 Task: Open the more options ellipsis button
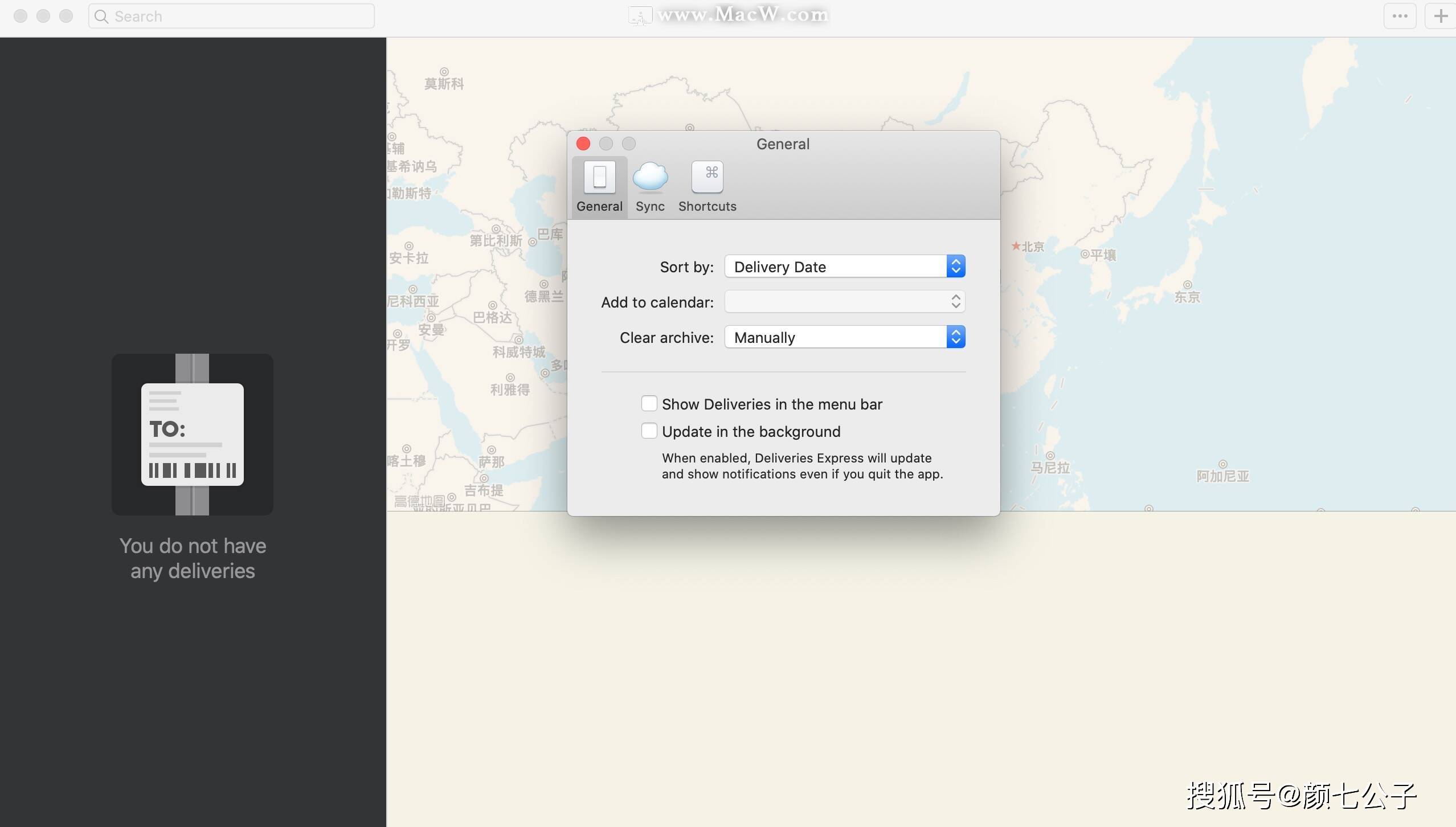point(1400,16)
